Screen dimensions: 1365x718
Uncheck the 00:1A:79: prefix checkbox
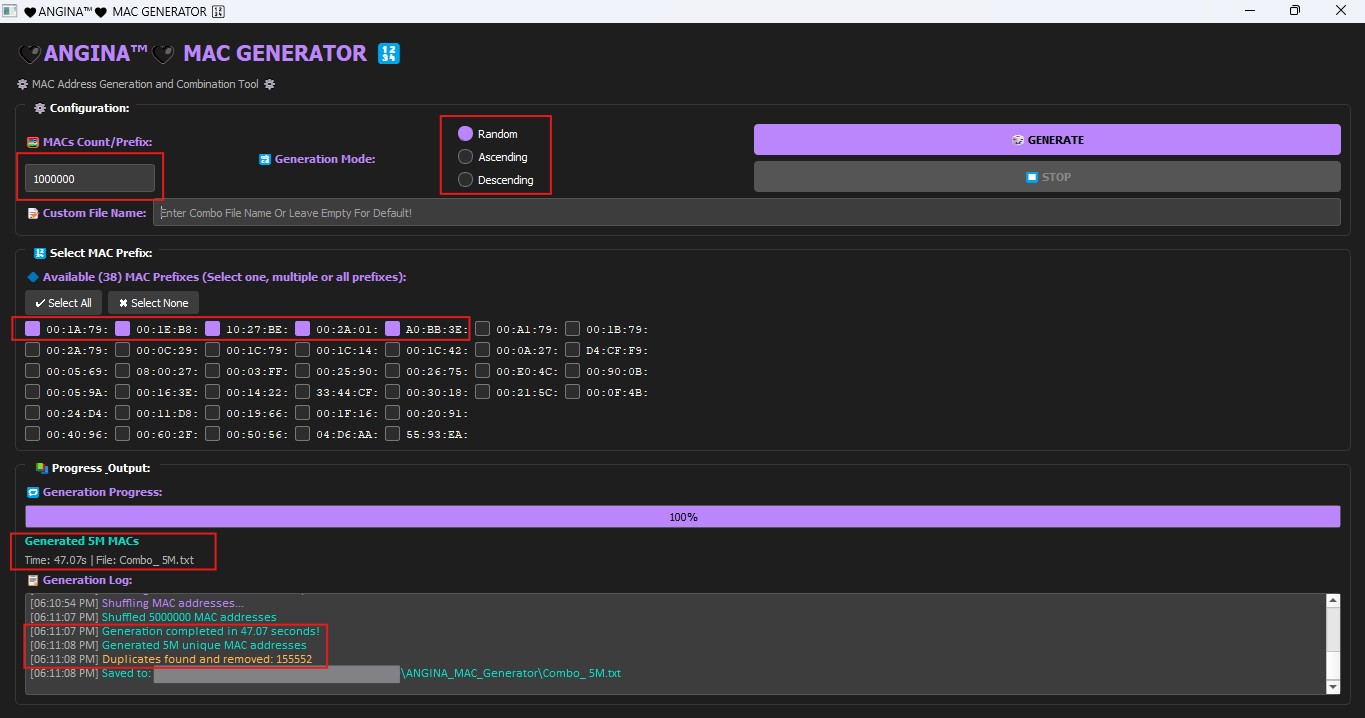coord(33,328)
